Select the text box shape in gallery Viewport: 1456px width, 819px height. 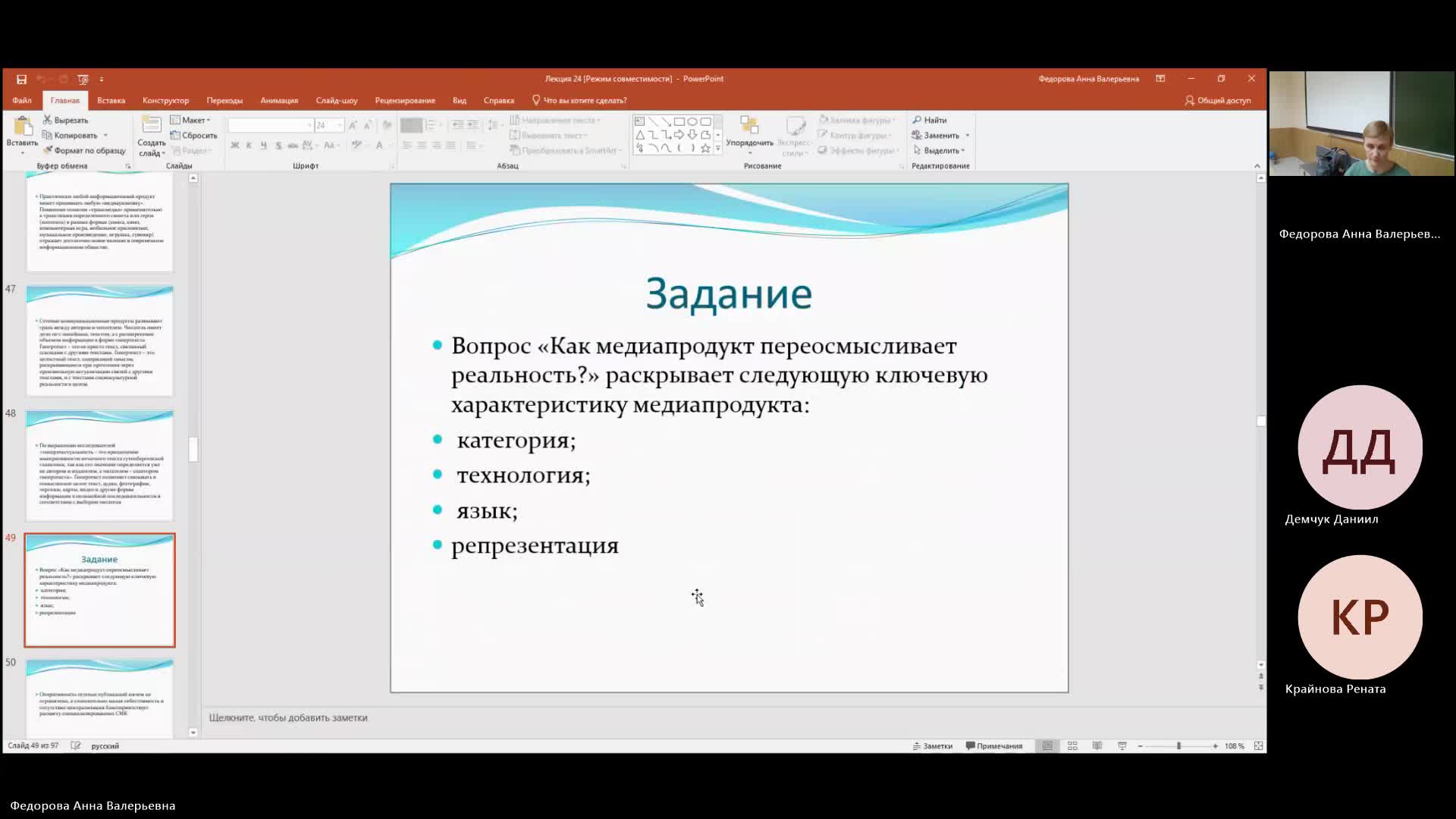tap(639, 121)
